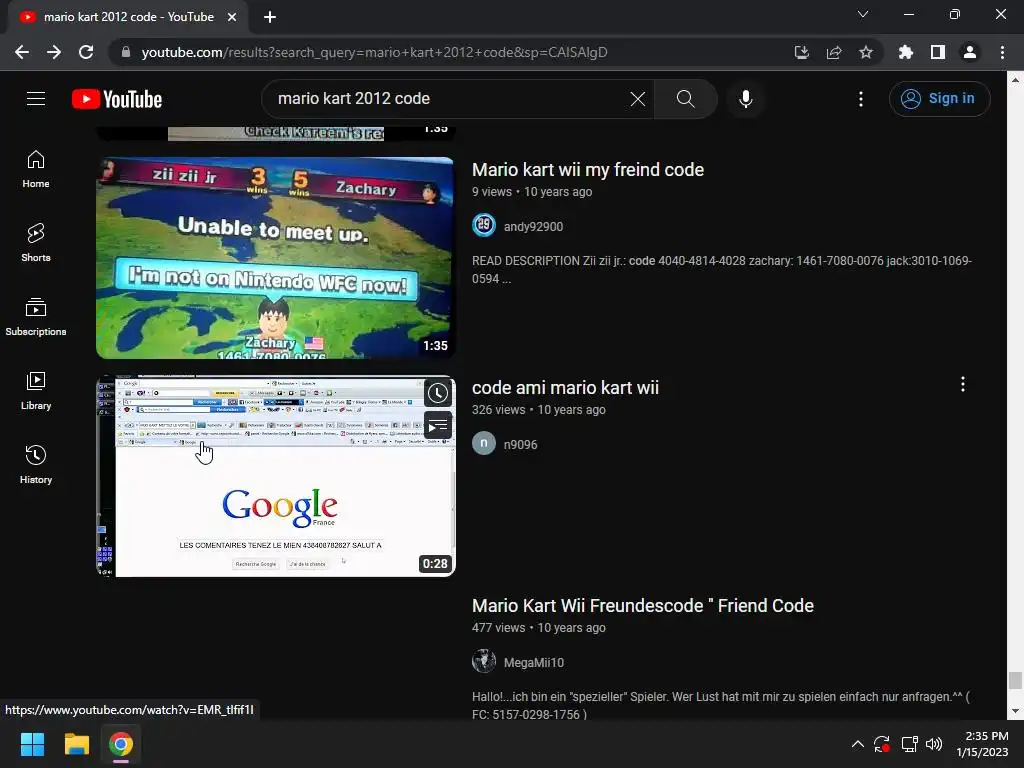The height and width of the screenshot is (768, 1024).
Task: Click the Chrome taskbar icon
Action: 121,744
